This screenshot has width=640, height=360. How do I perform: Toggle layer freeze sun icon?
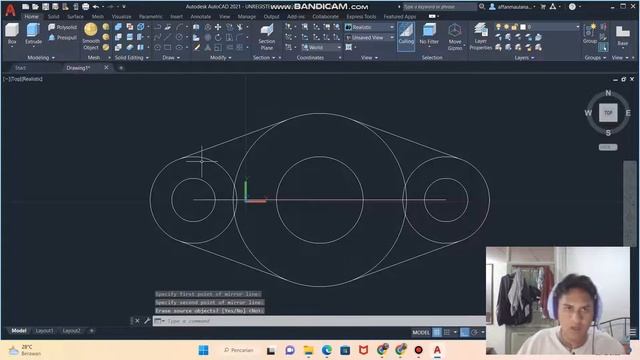507,27
